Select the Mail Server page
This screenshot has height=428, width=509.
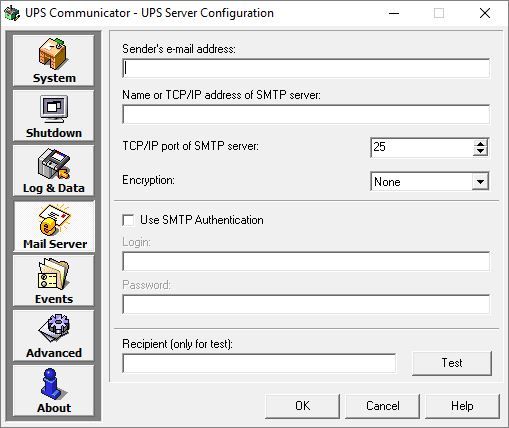(x=54, y=226)
